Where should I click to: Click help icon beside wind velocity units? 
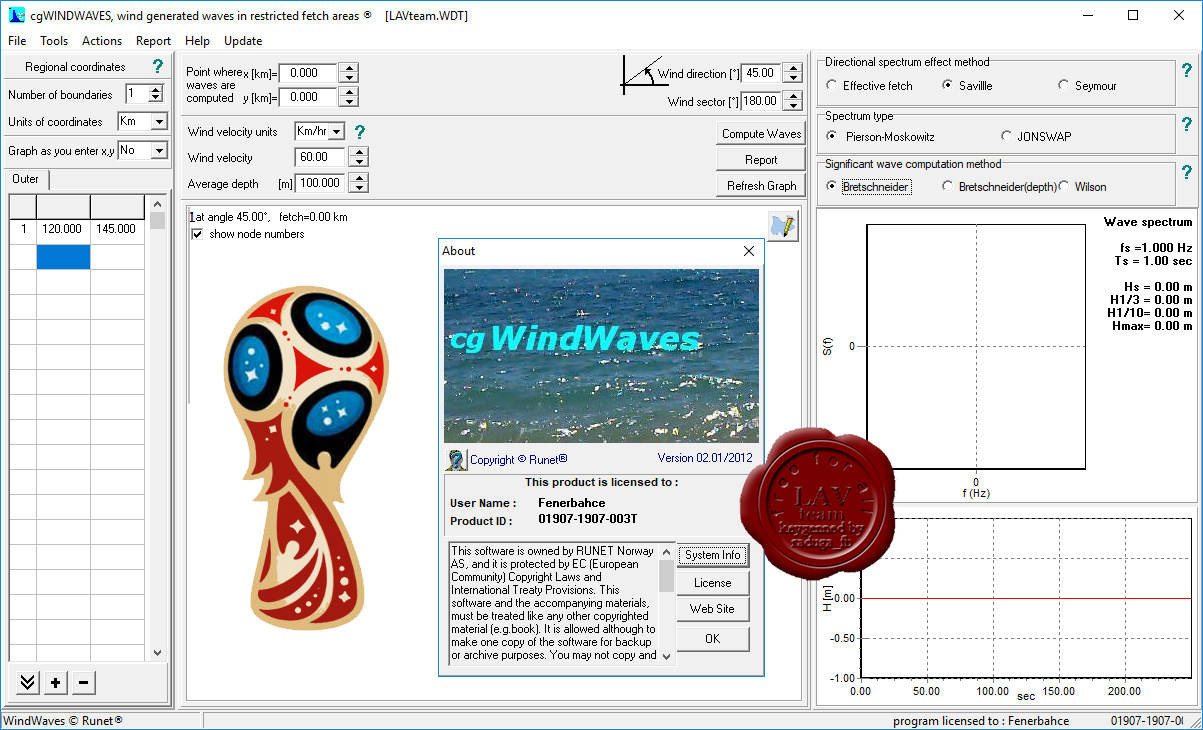(360, 132)
